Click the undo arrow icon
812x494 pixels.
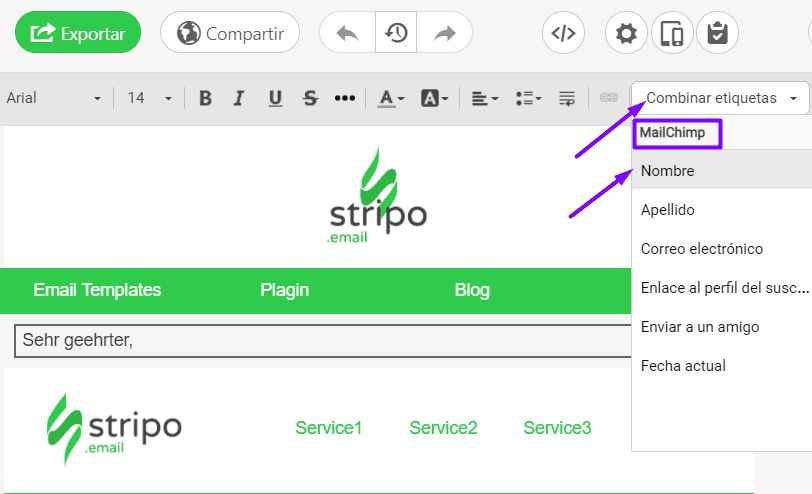click(347, 33)
